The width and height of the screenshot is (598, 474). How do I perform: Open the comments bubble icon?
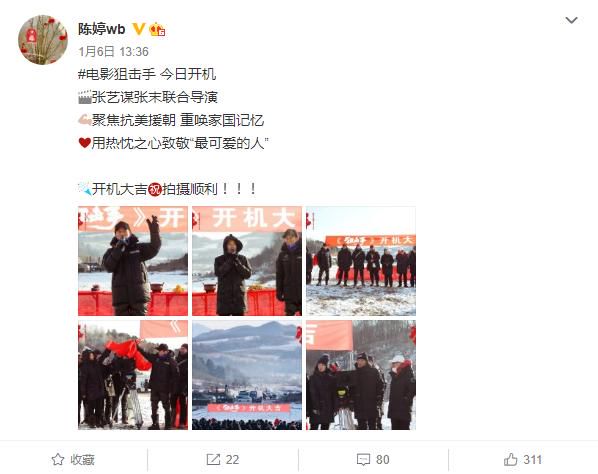pos(363,460)
